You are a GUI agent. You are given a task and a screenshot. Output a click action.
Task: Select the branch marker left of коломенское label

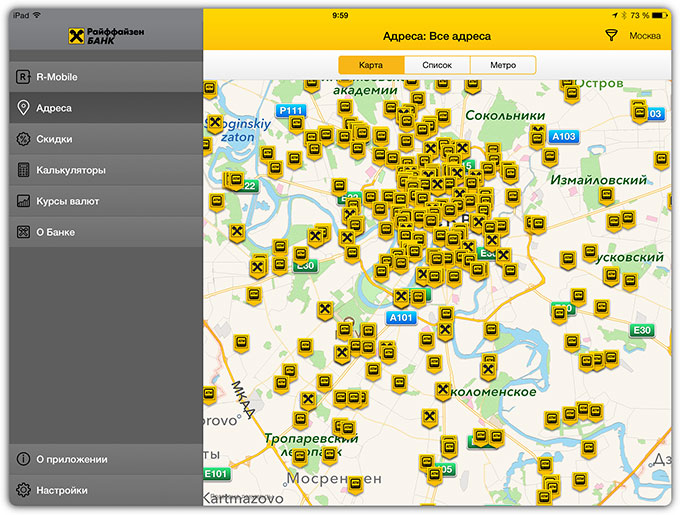click(x=442, y=388)
